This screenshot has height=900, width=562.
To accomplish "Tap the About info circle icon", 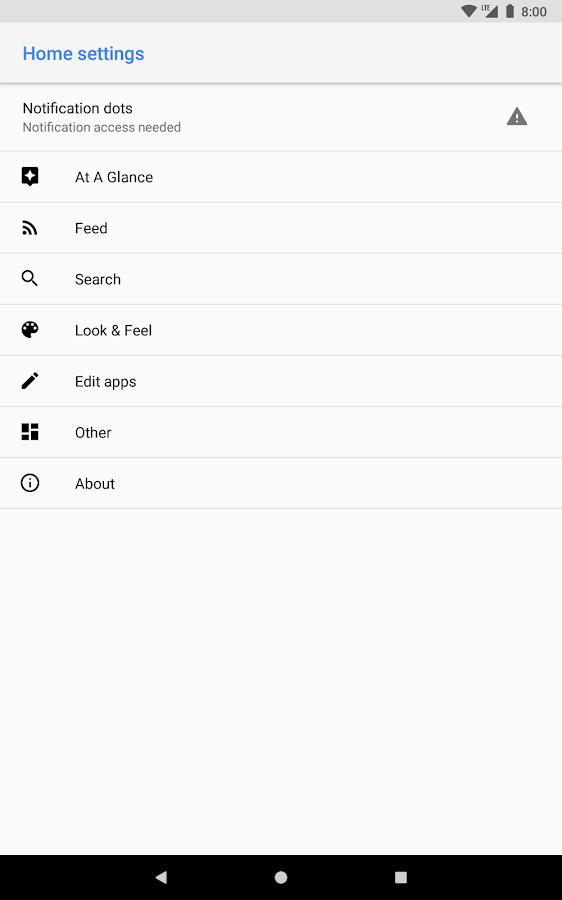I will coord(30,483).
